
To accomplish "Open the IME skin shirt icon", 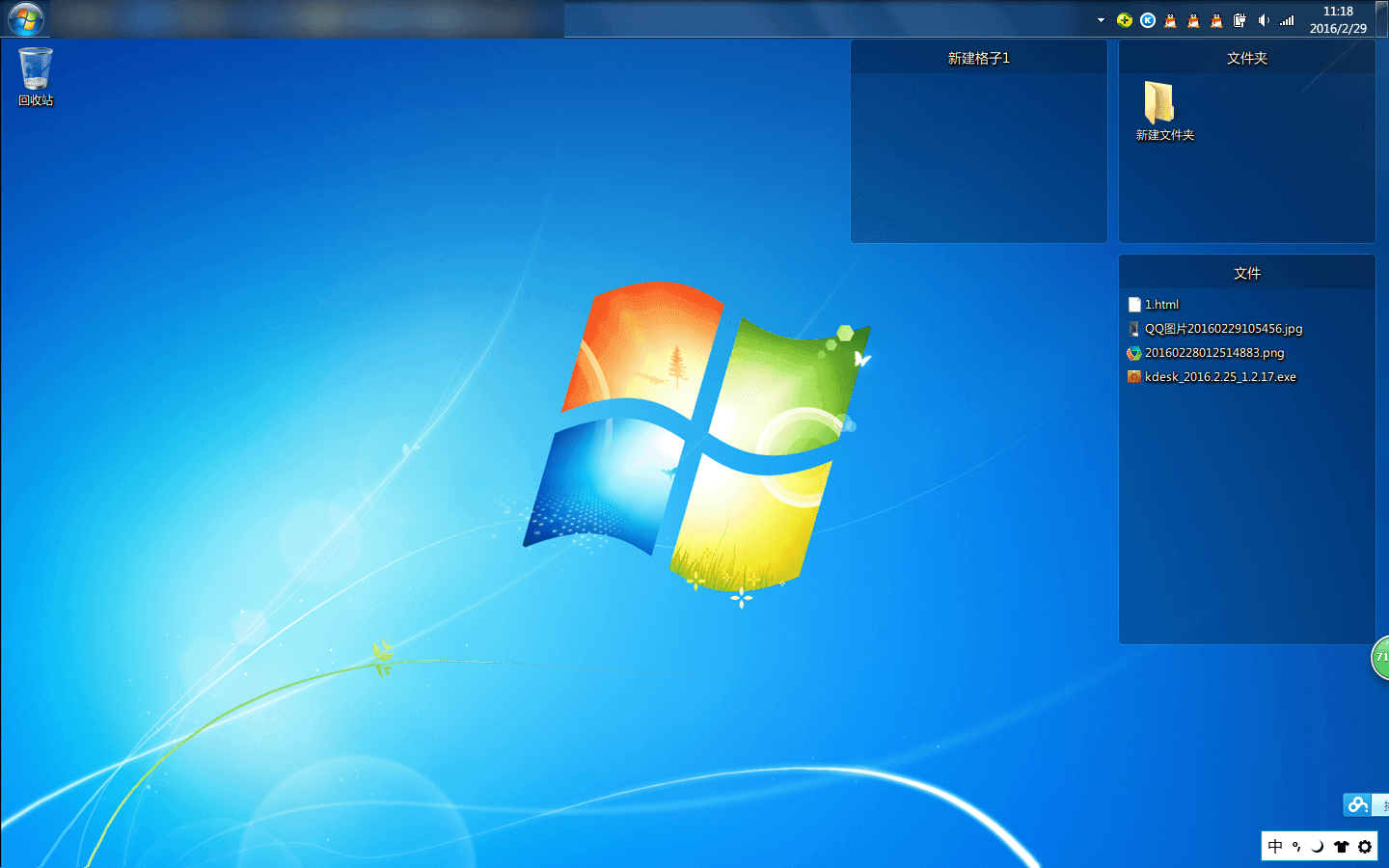I will (1341, 846).
